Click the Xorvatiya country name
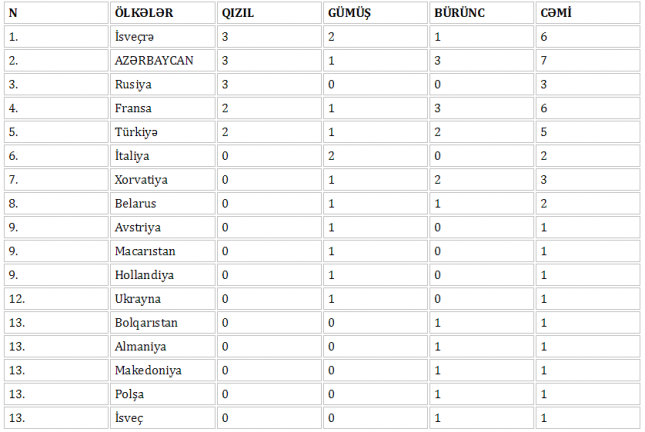This screenshot has height=432, width=645. coord(142,180)
